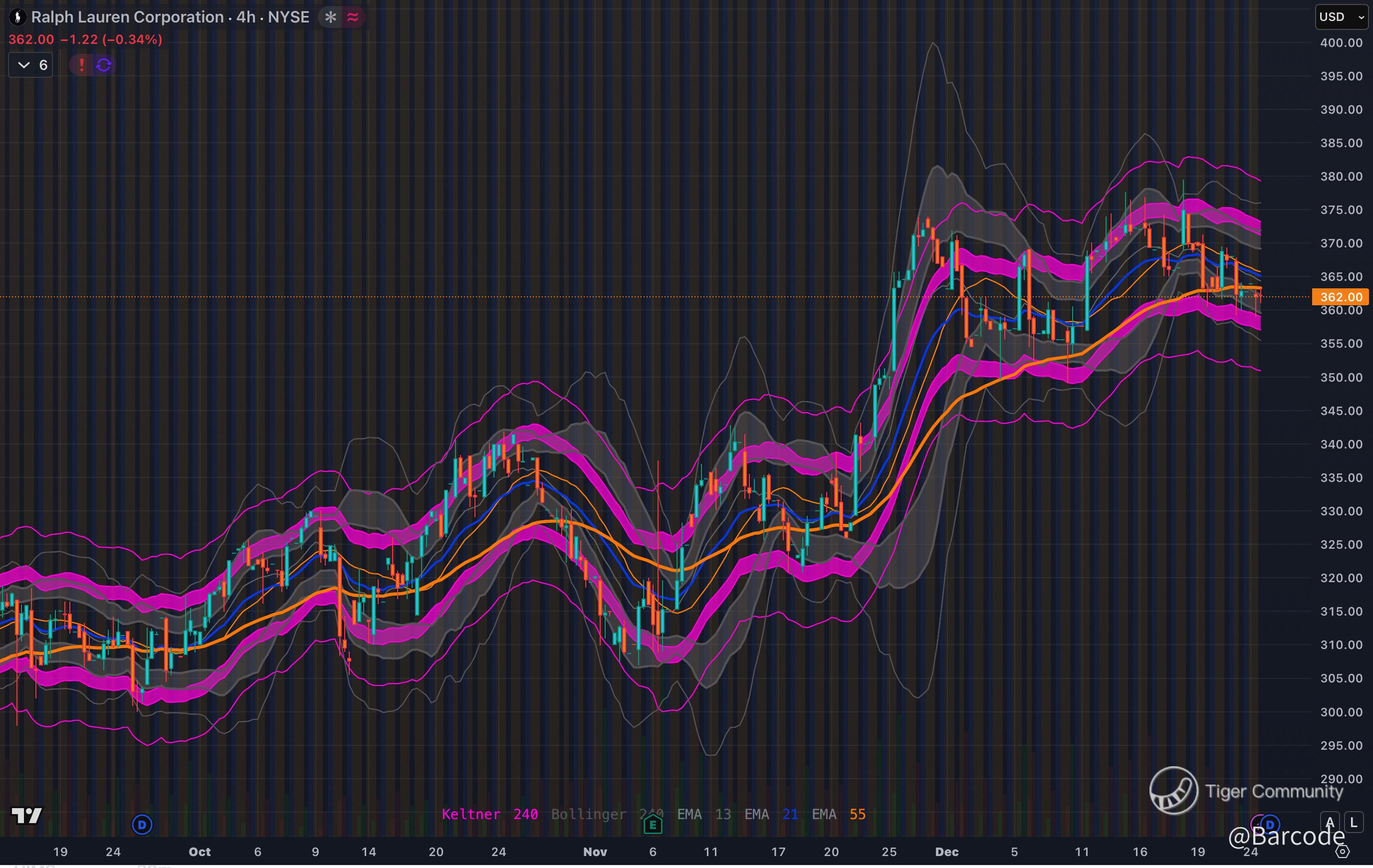Click the EMA 55 indicator label

click(838, 814)
